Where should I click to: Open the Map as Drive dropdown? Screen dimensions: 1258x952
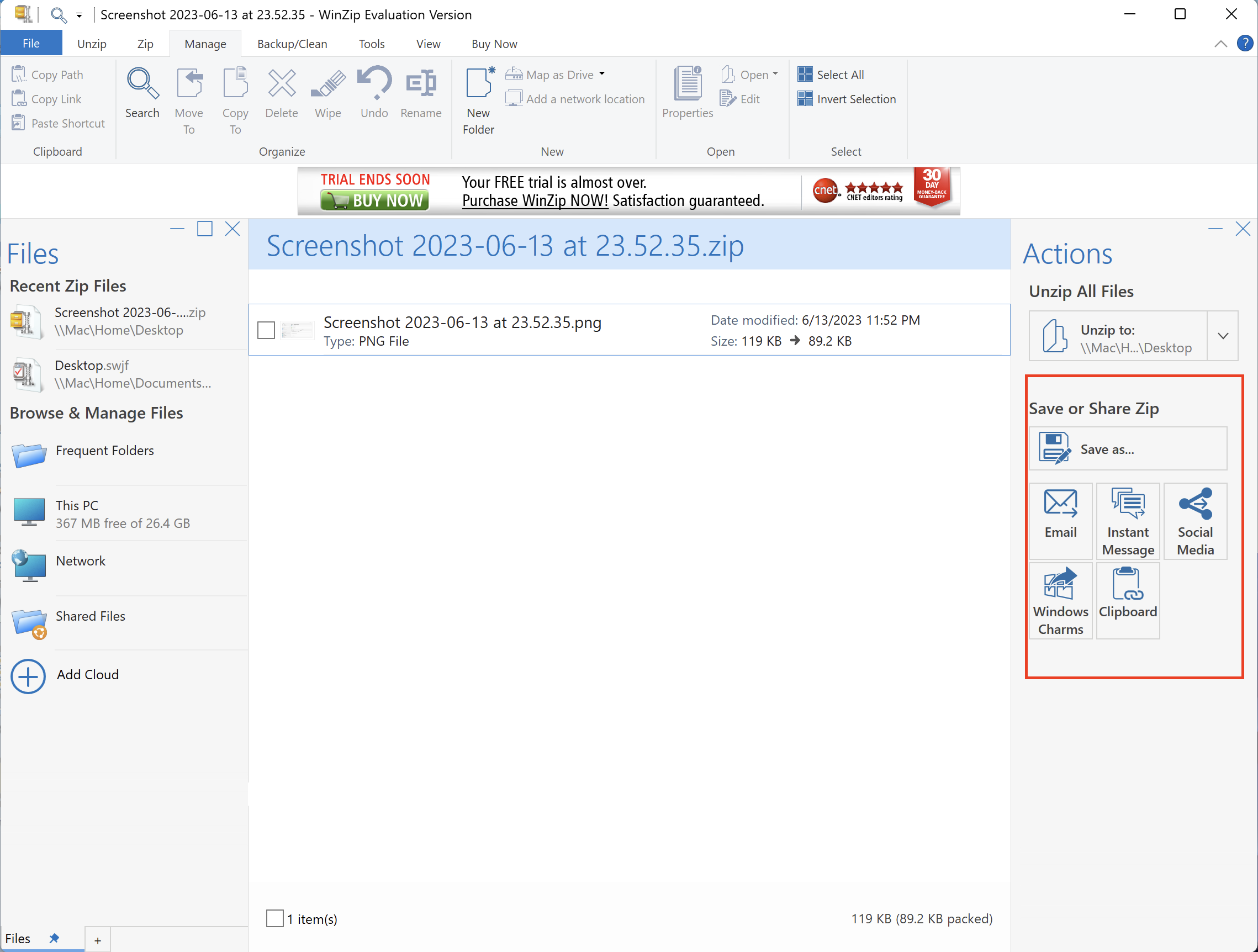(601, 74)
